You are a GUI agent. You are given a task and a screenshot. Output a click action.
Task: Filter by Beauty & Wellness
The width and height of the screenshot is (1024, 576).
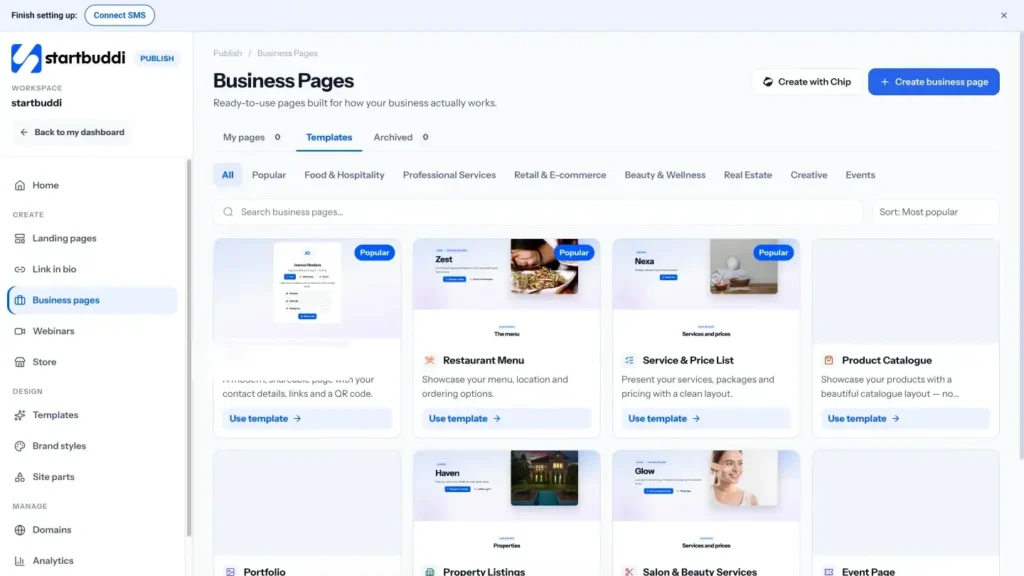pos(665,175)
